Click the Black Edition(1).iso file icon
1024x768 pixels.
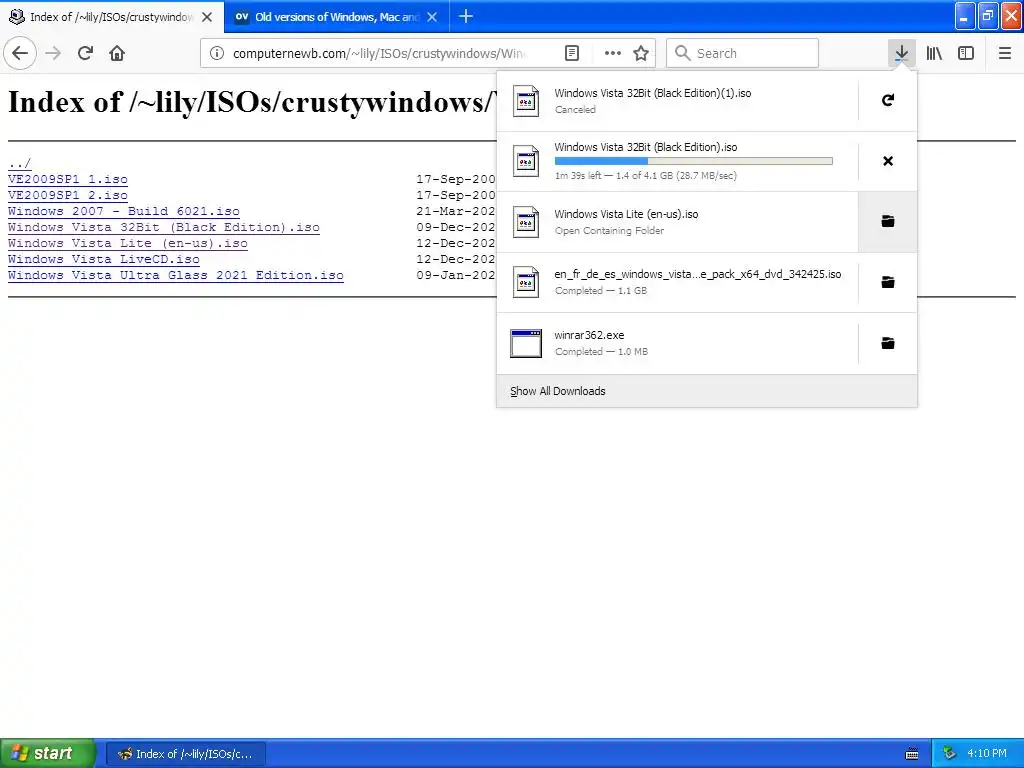[526, 101]
